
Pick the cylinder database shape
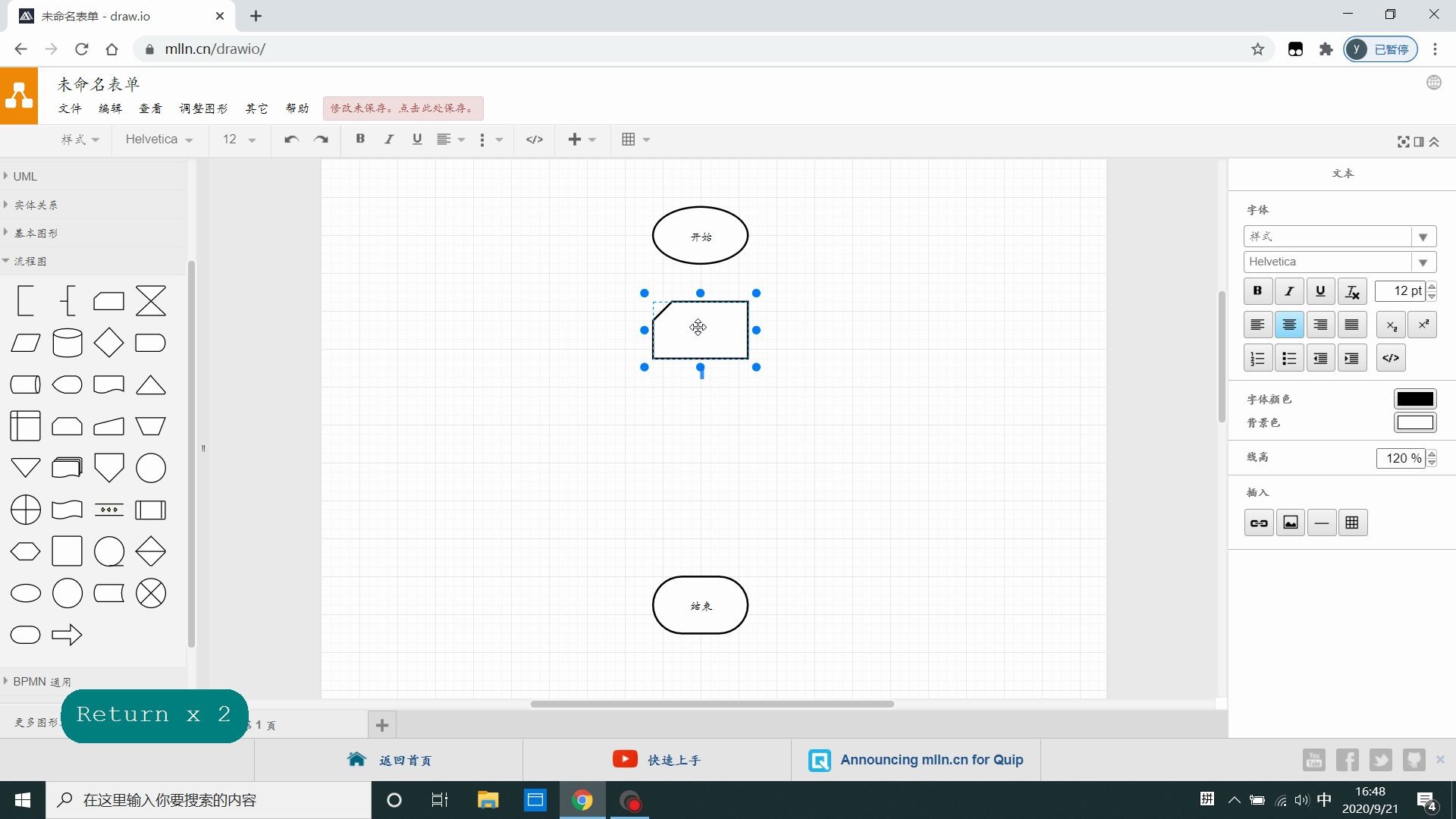coord(67,343)
